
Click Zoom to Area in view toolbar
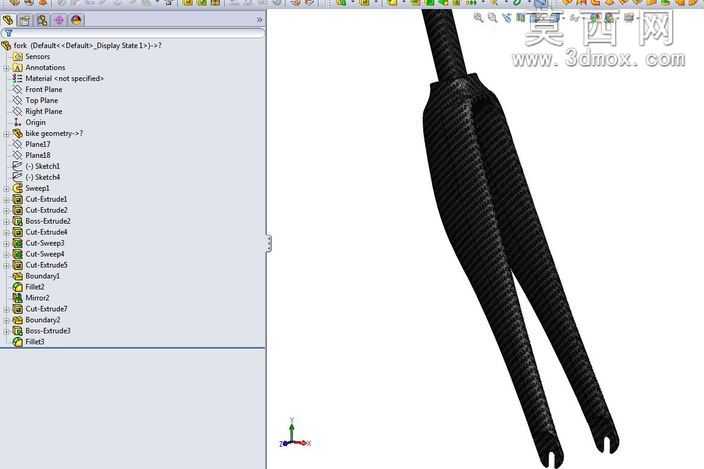(493, 18)
